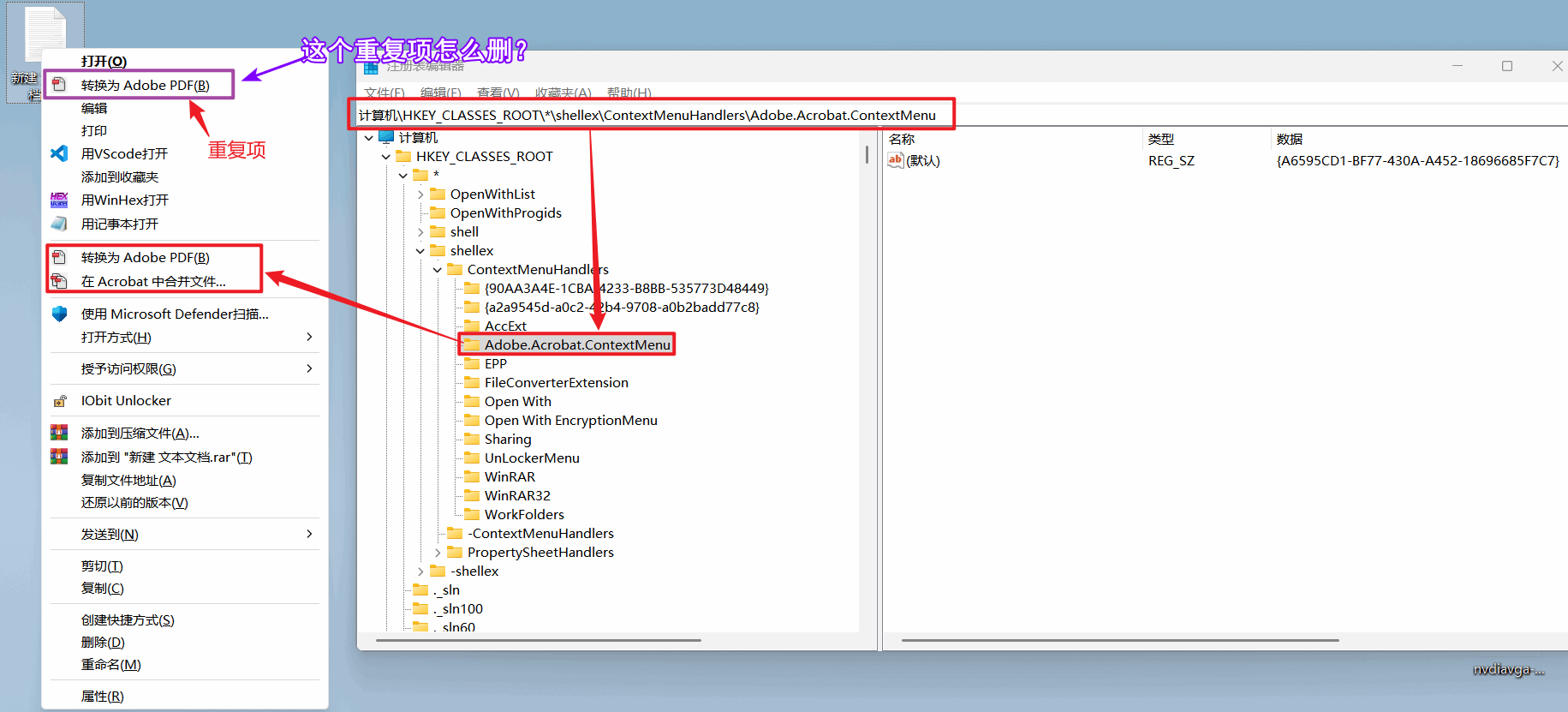This screenshot has height=712, width=1568.
Task: Choose 重命名(M) in the context menu
Action: (x=185, y=665)
